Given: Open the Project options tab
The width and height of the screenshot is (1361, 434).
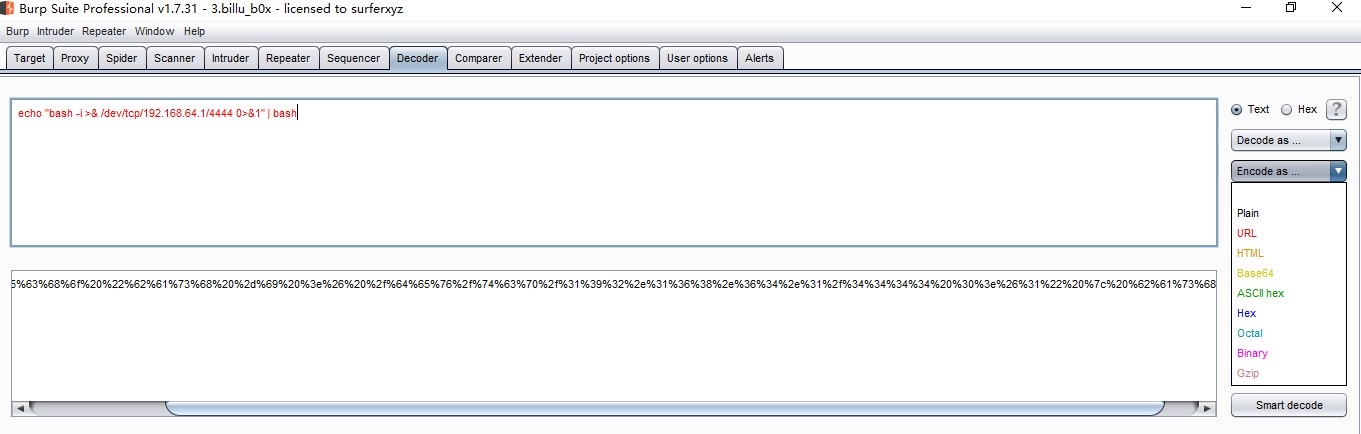Looking at the screenshot, I should coord(615,58).
